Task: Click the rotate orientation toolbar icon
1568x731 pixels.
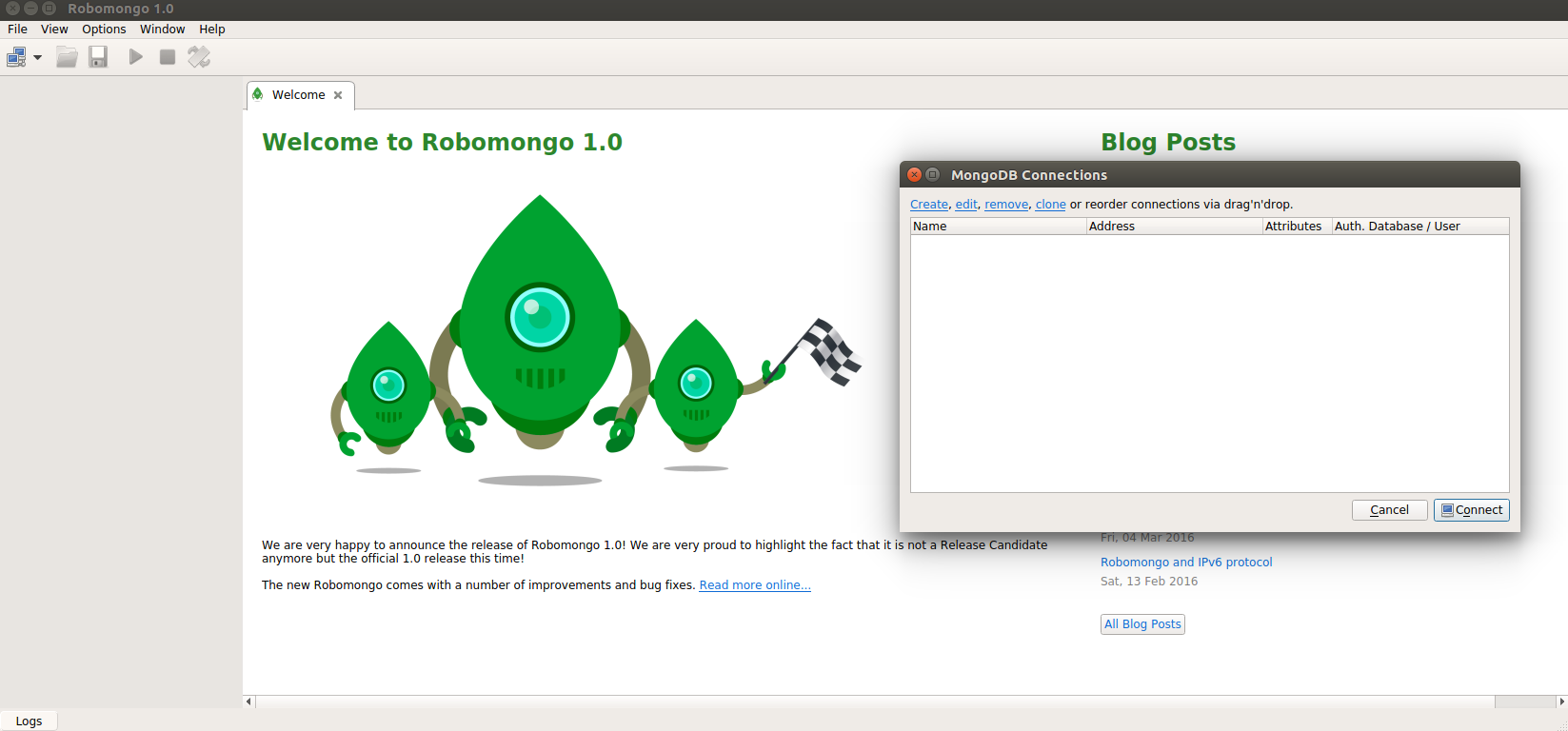Action: pos(199,57)
